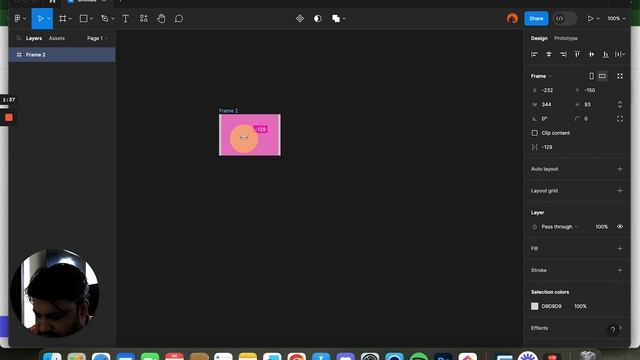Click the Share button
640x360 pixels.
536,18
